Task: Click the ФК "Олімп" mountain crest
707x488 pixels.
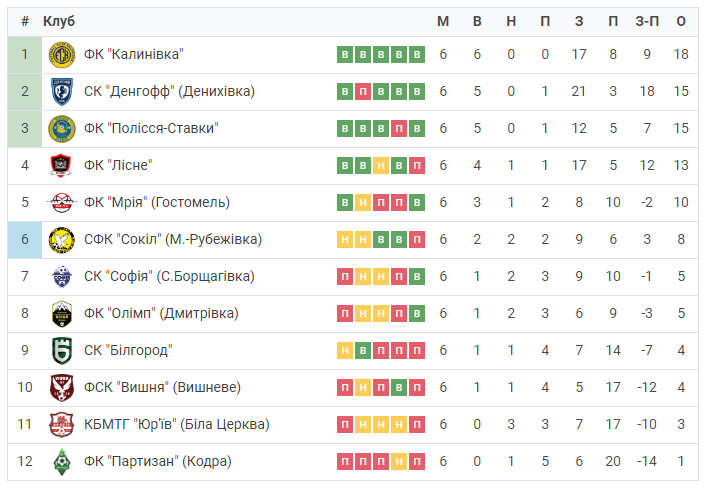Action: pyautogui.click(x=62, y=313)
